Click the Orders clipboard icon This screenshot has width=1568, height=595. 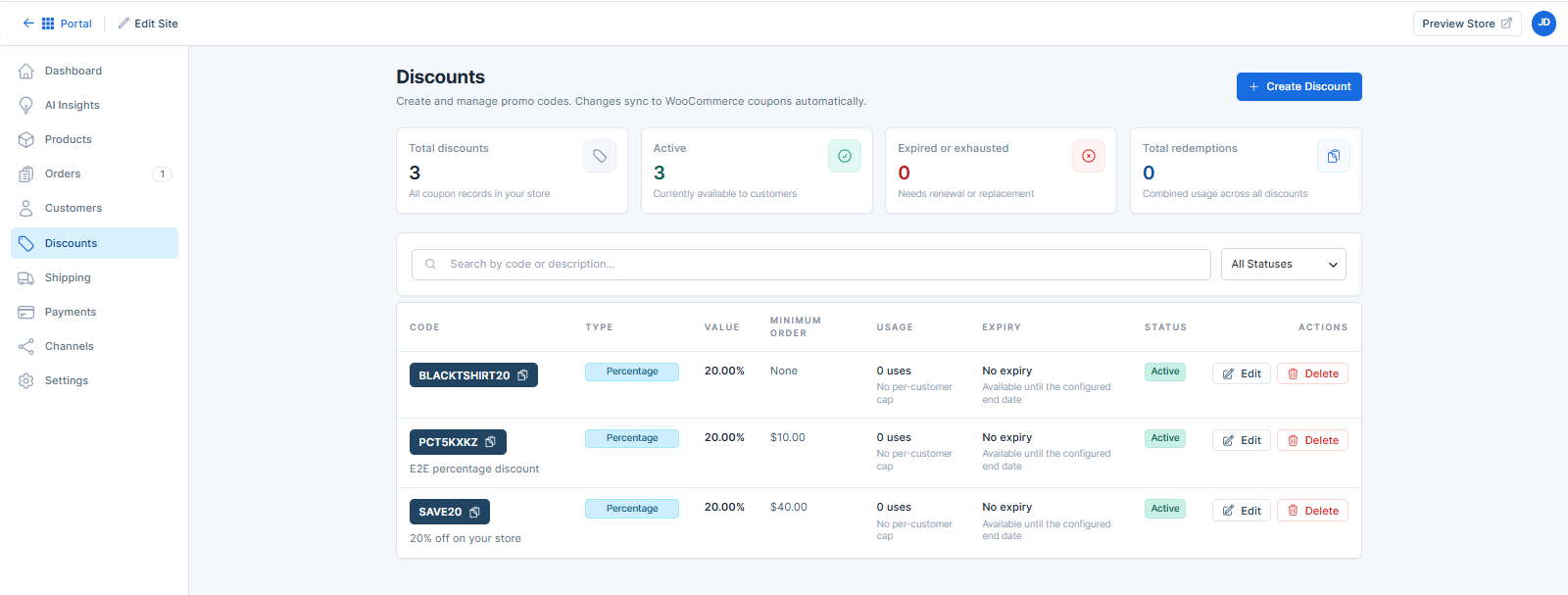26,174
